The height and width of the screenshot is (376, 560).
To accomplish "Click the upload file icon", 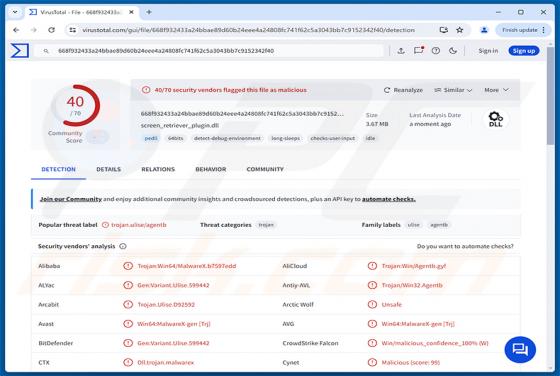I will 401,51.
